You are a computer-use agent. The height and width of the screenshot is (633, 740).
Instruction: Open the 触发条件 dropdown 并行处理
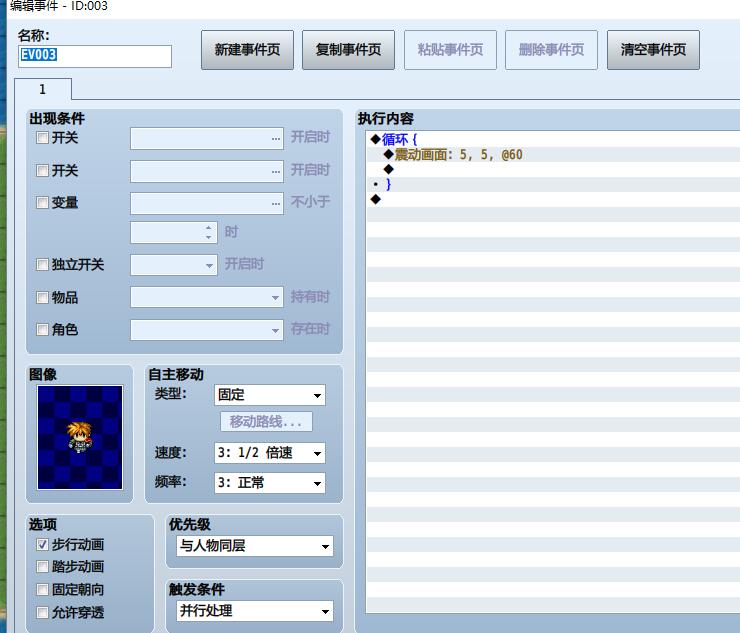[x=255, y=611]
